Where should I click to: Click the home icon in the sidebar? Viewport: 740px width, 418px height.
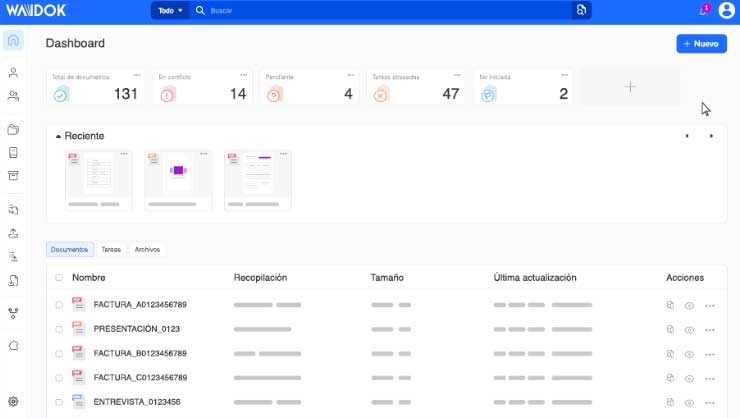pos(13,41)
